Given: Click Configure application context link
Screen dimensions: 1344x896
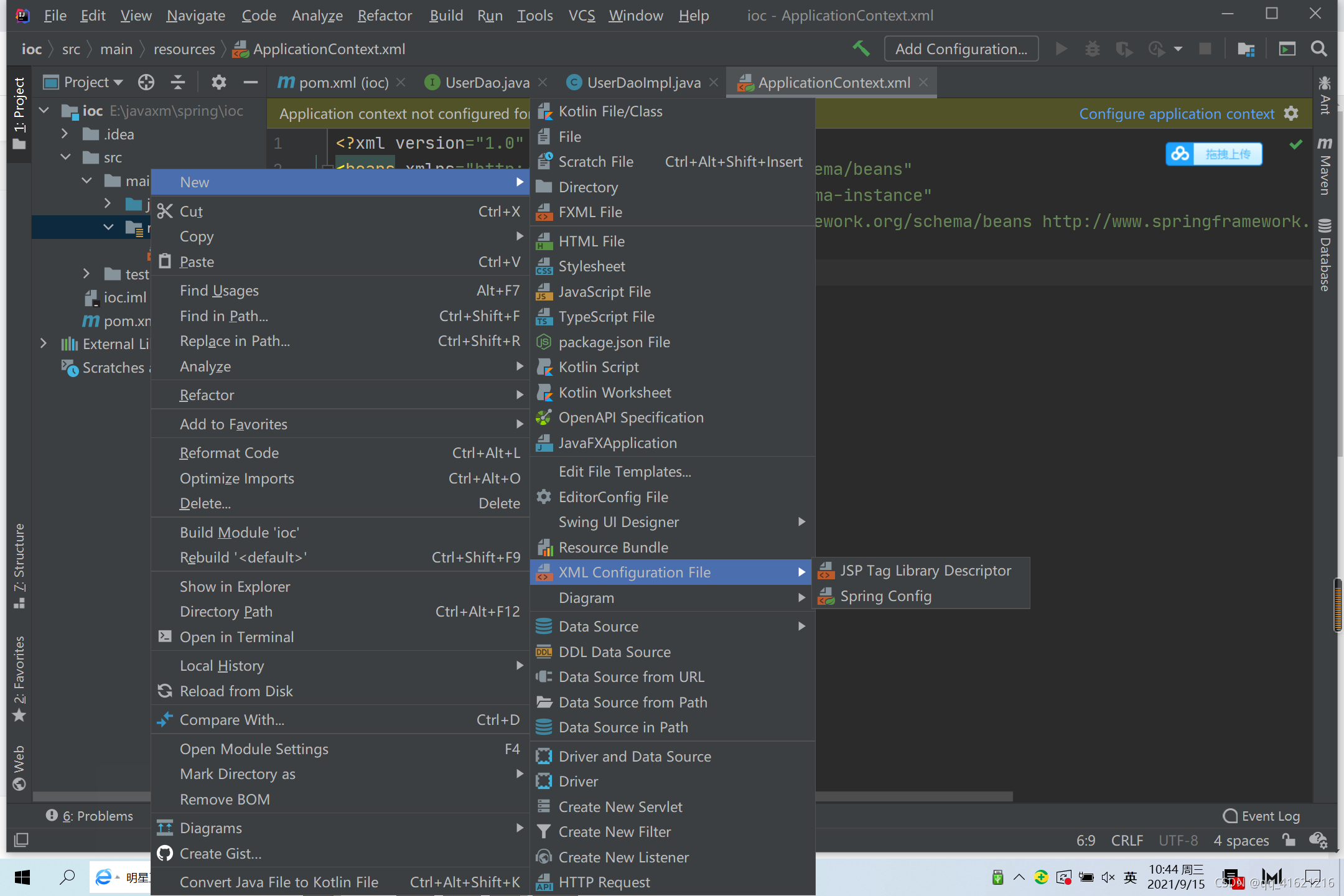Looking at the screenshot, I should click(x=1176, y=114).
